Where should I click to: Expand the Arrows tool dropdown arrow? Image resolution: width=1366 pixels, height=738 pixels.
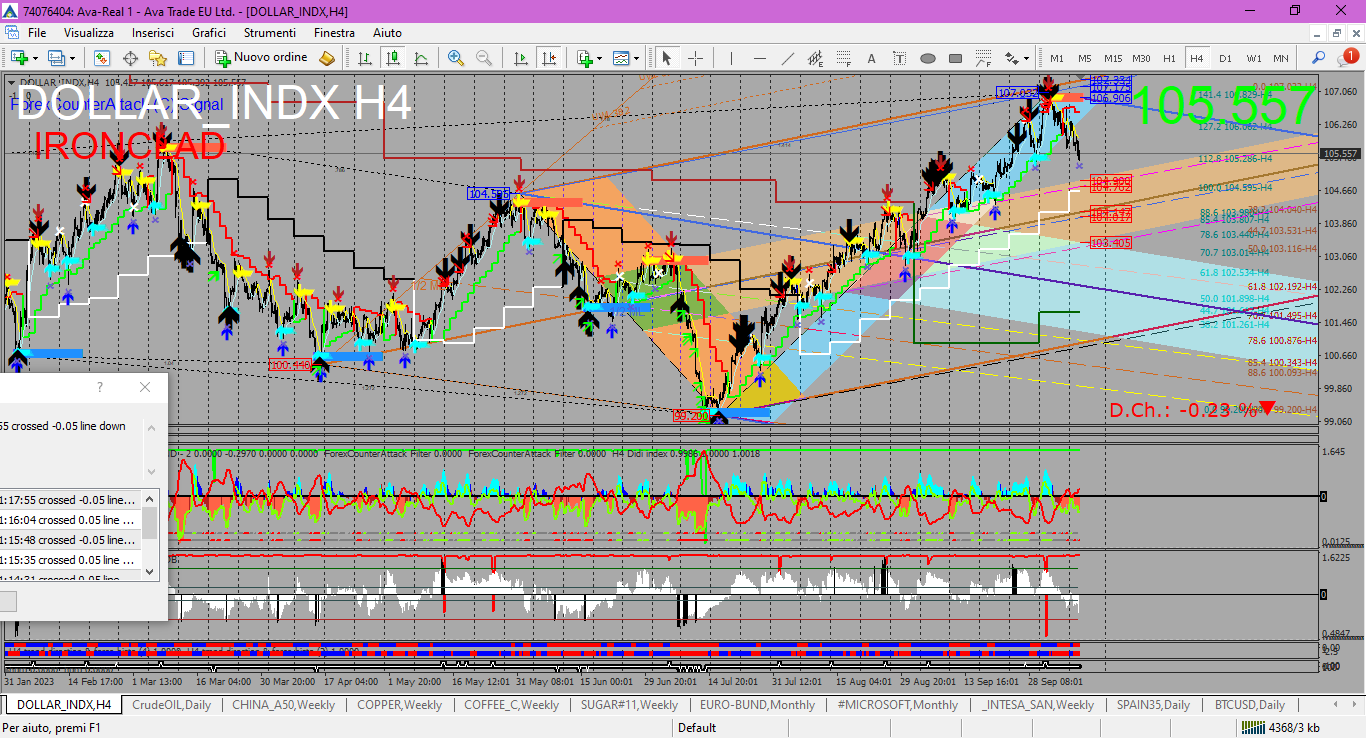[1027, 58]
